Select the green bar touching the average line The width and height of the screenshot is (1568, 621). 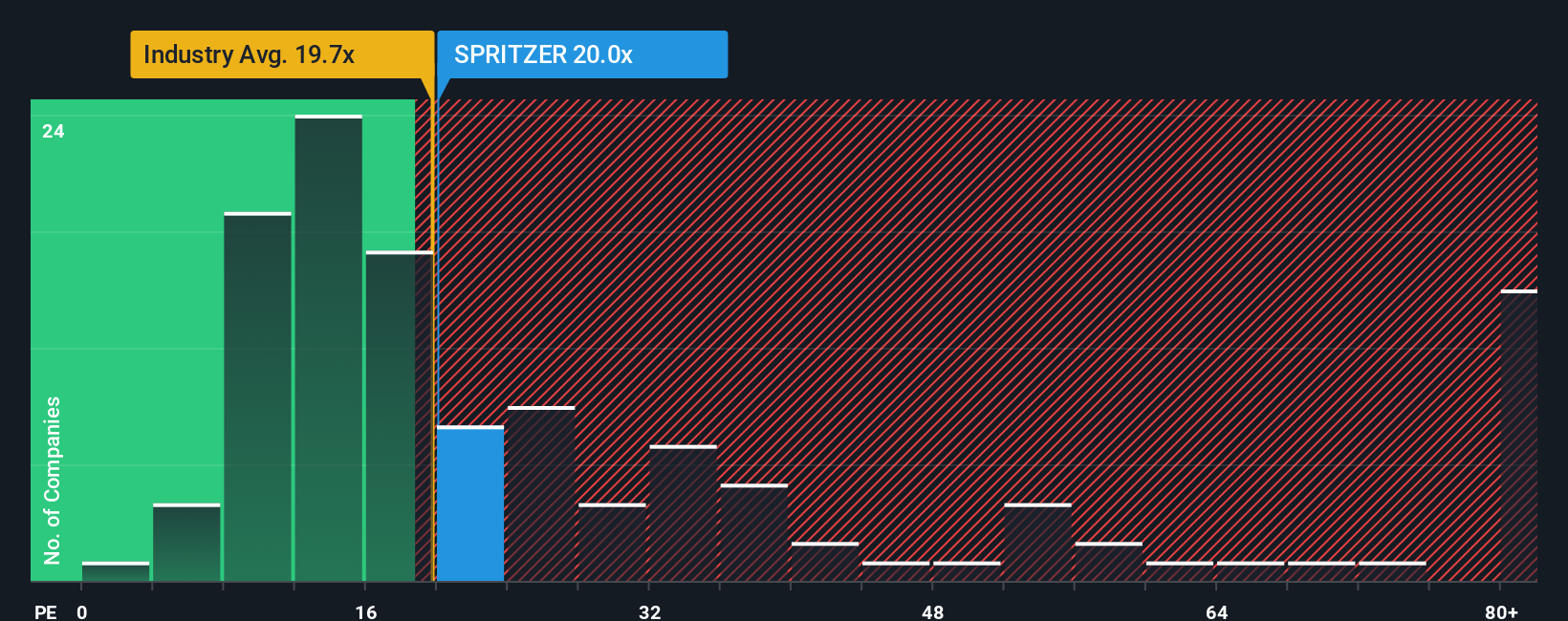pos(400,416)
